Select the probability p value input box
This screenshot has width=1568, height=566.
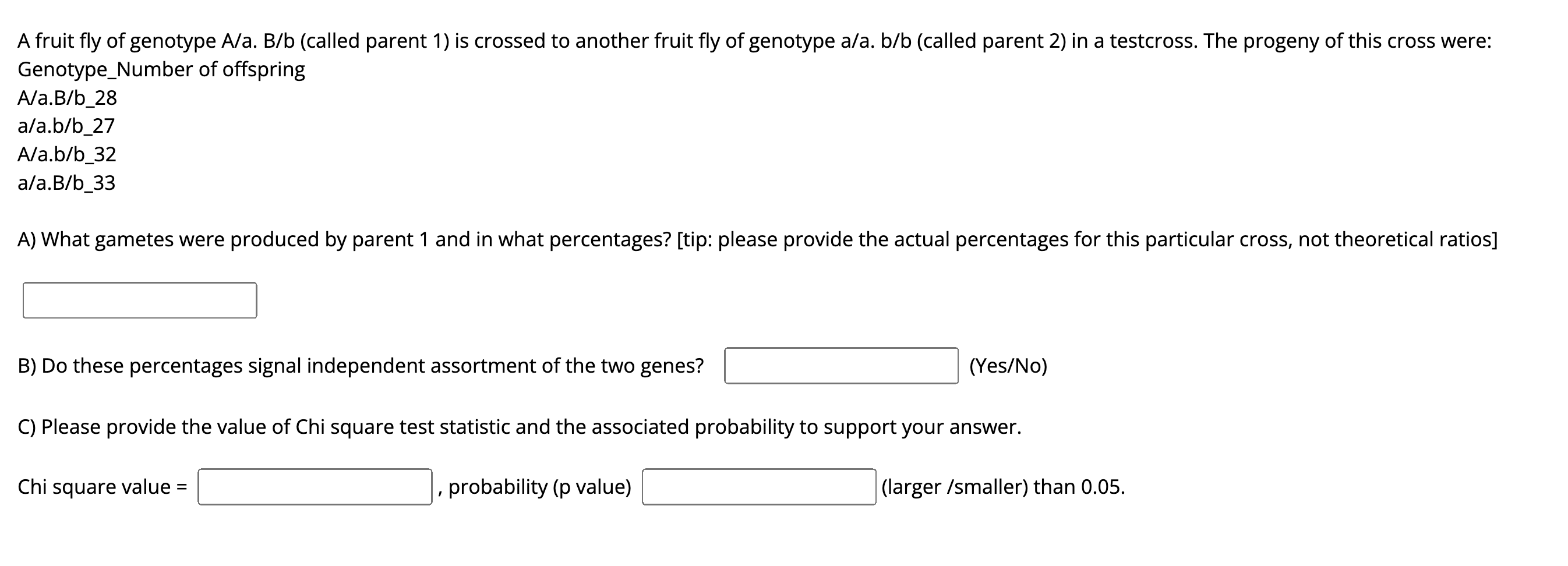coord(758,487)
